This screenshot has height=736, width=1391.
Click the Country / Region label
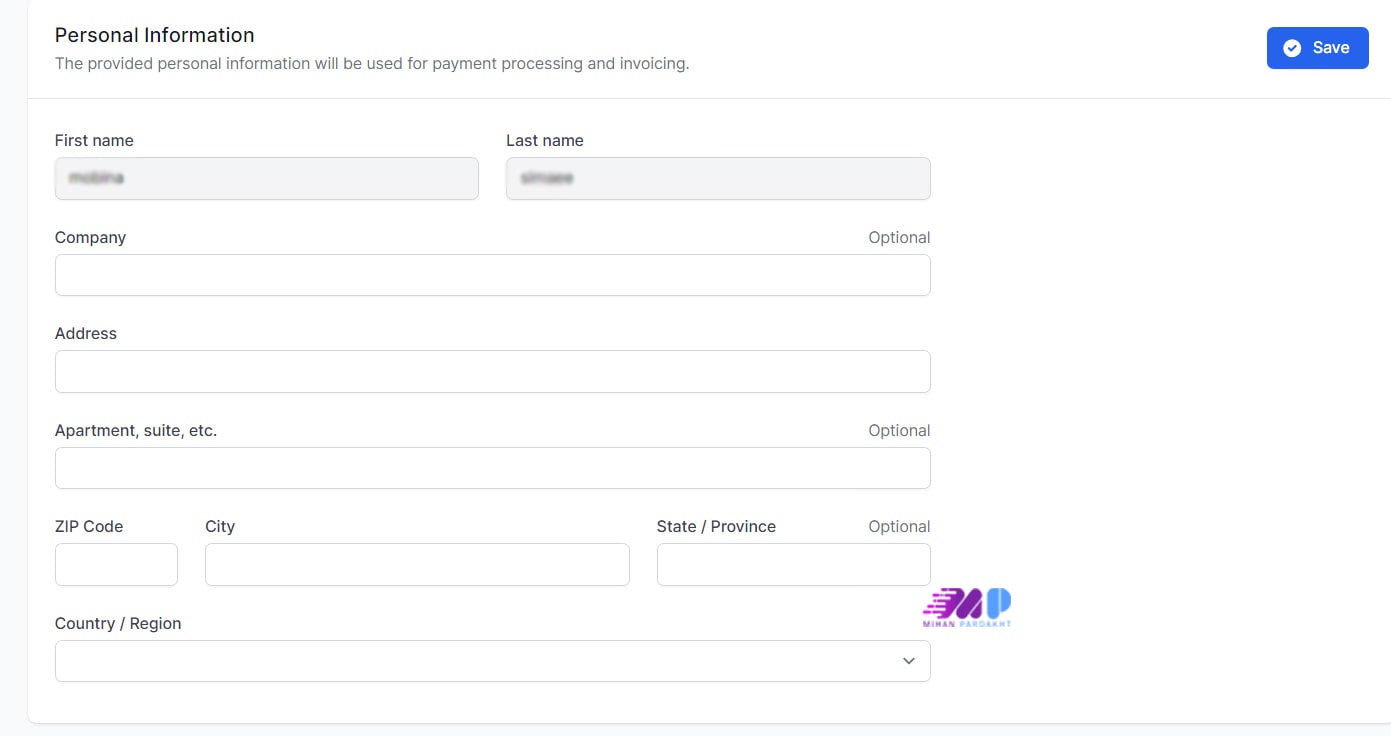(118, 623)
